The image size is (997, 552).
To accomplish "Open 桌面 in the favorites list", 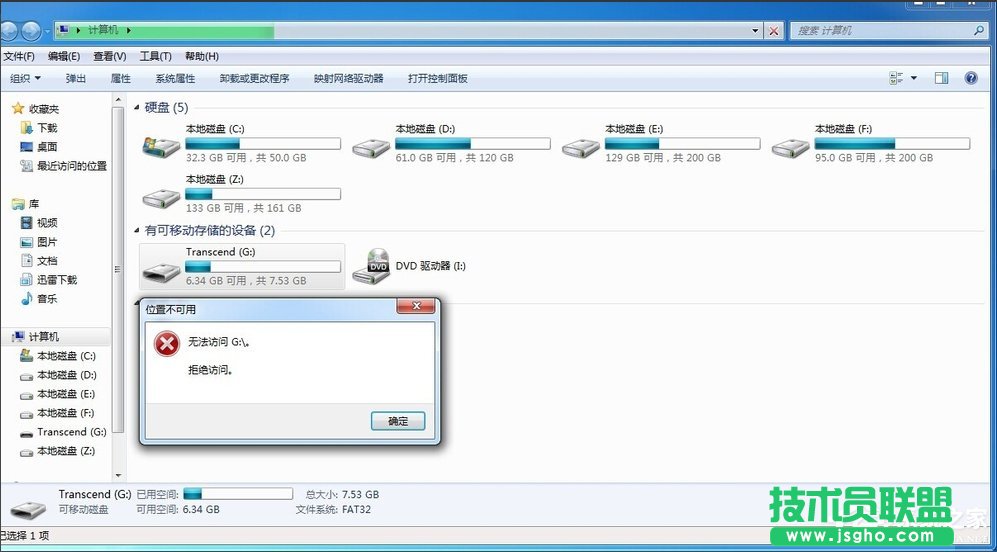I will pyautogui.click(x=47, y=147).
